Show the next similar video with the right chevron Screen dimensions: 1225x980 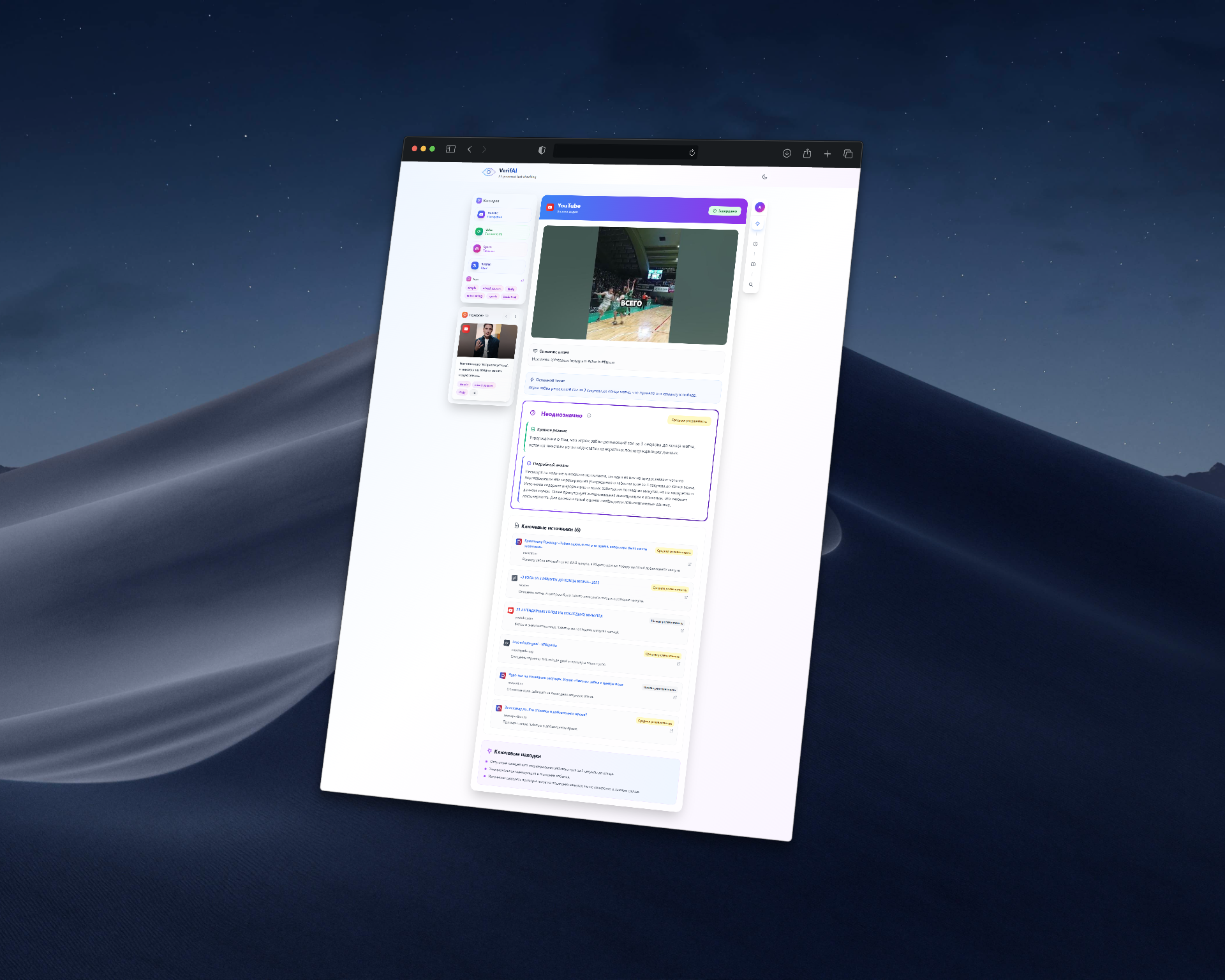click(516, 316)
